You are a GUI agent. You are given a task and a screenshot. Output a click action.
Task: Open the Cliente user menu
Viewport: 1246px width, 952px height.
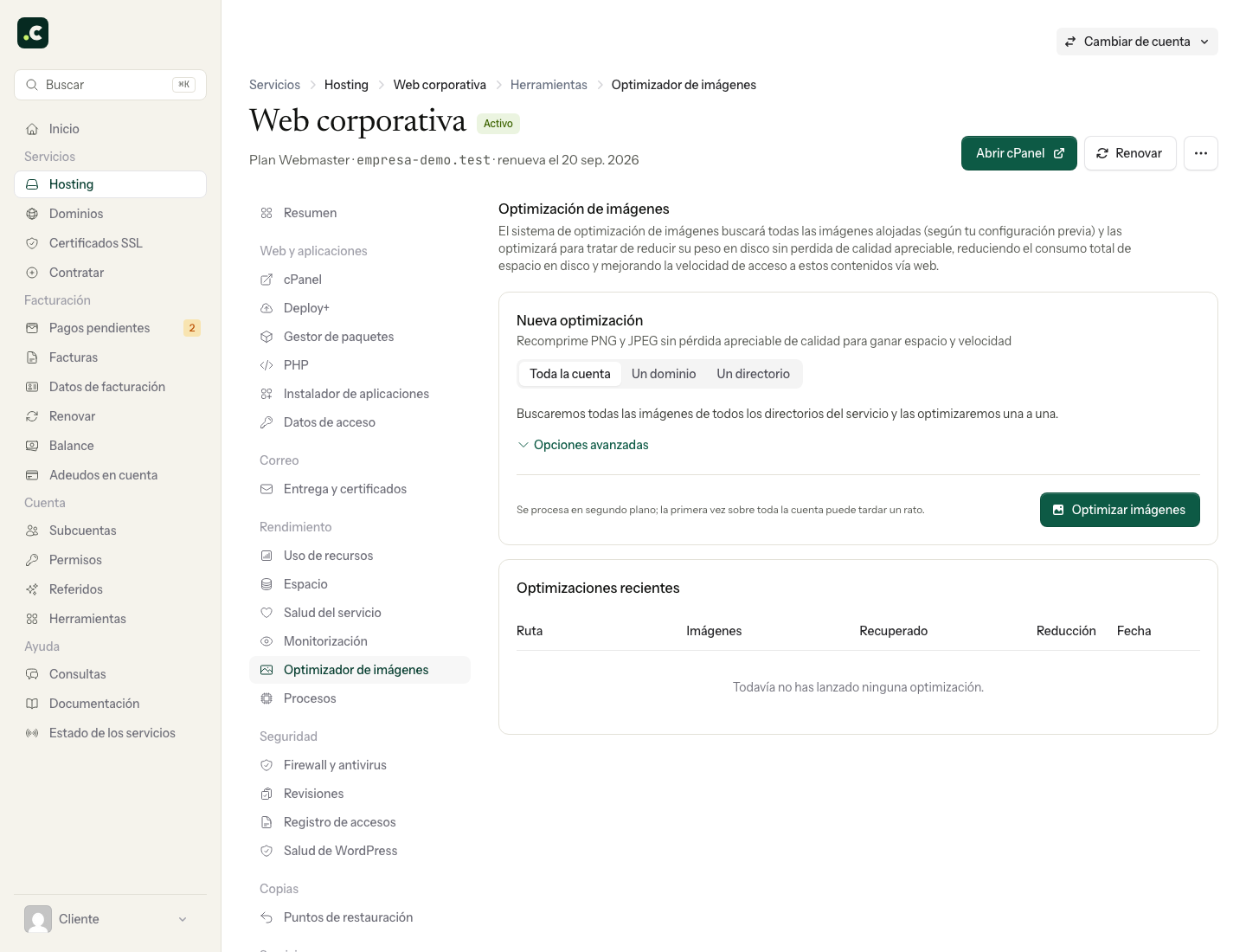pos(110,919)
